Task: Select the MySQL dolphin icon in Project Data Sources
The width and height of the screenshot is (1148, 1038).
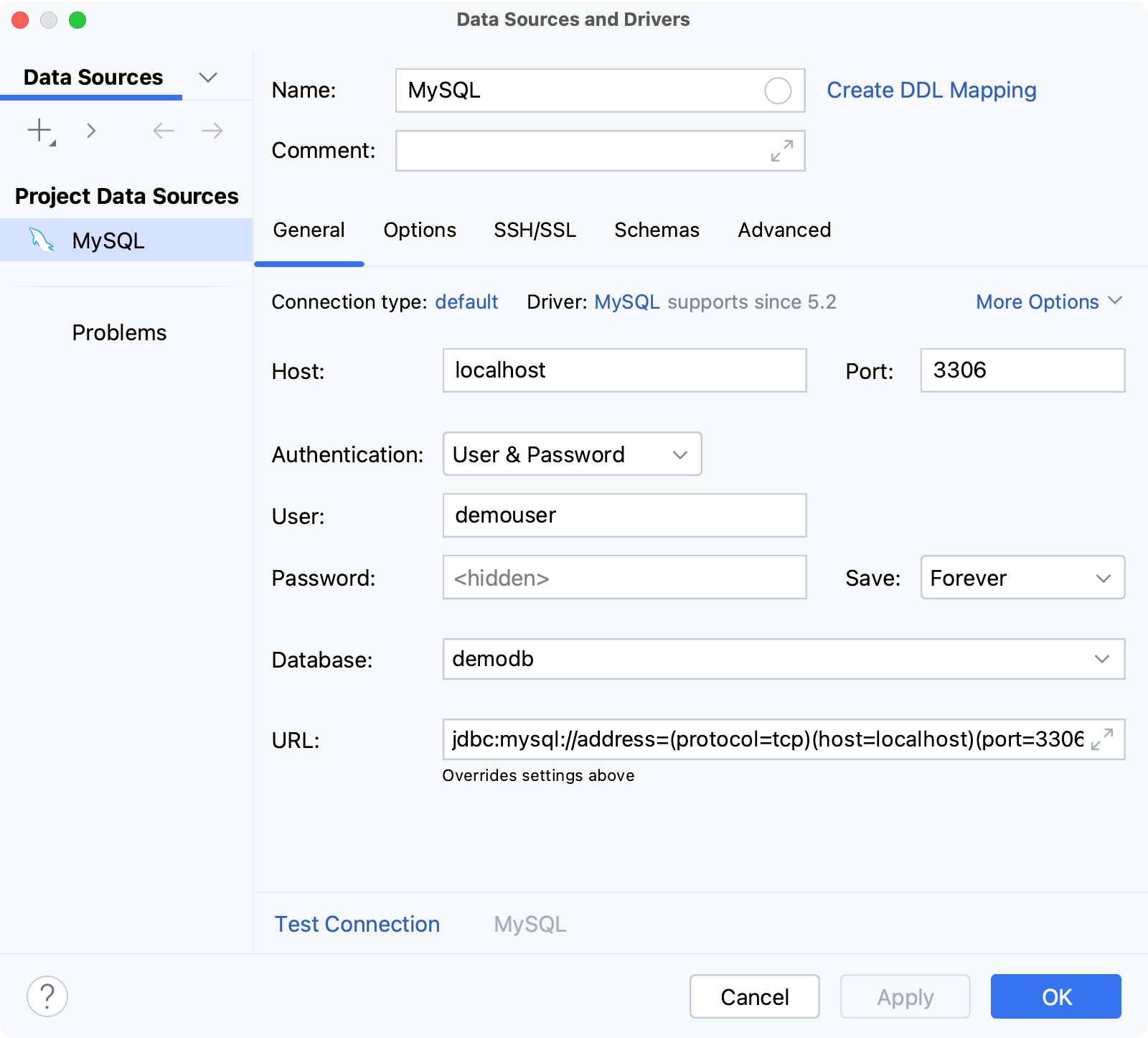Action: point(42,240)
